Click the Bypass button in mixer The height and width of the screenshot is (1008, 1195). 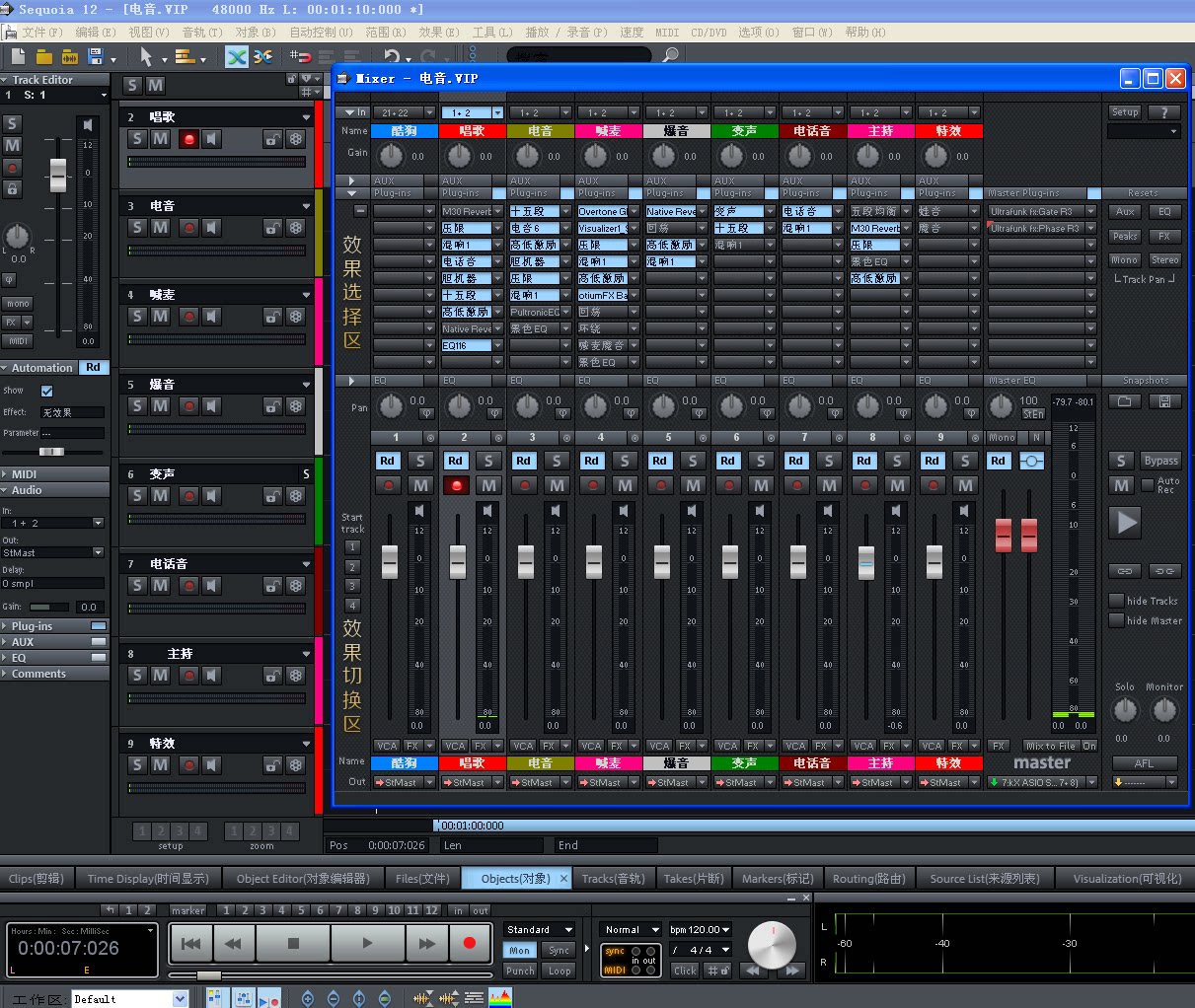[x=1160, y=461]
